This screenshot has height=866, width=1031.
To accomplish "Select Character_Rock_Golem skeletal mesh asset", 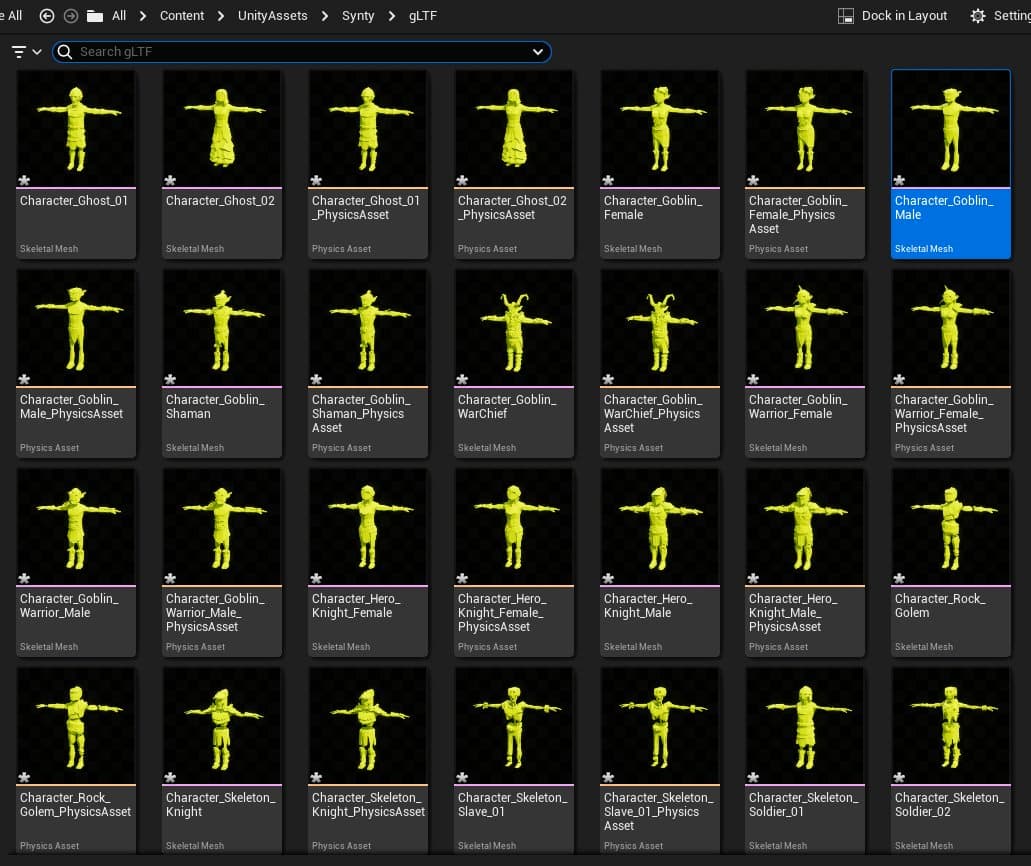I will tap(950, 526).
